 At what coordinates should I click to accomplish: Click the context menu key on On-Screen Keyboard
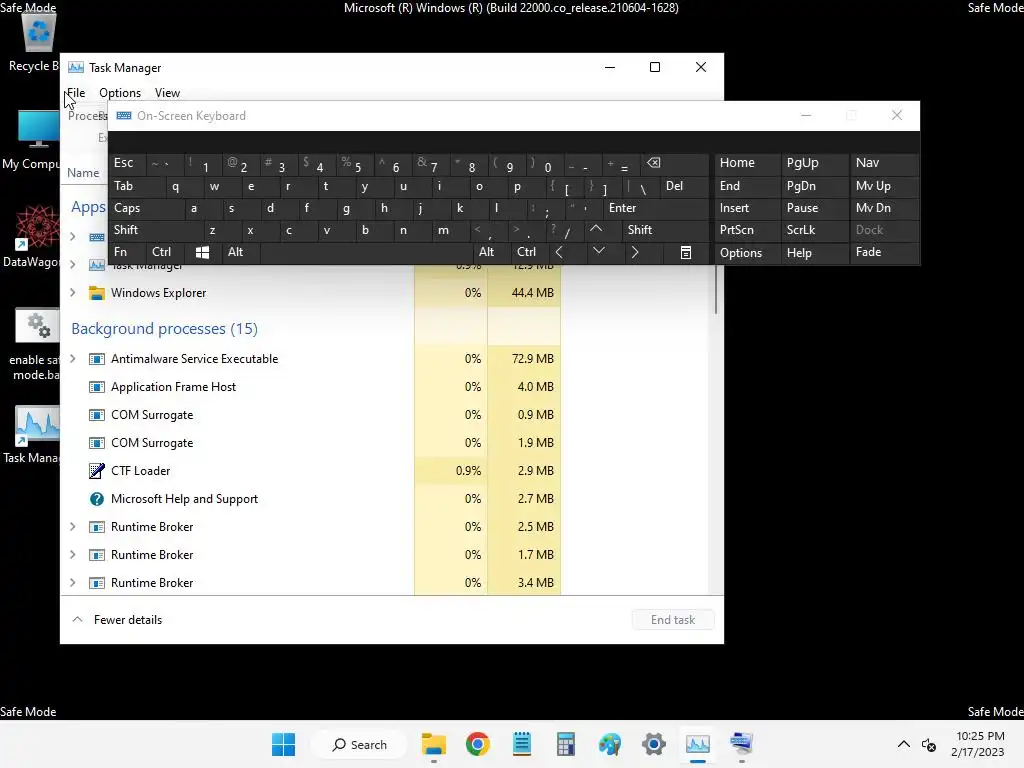[x=686, y=252]
